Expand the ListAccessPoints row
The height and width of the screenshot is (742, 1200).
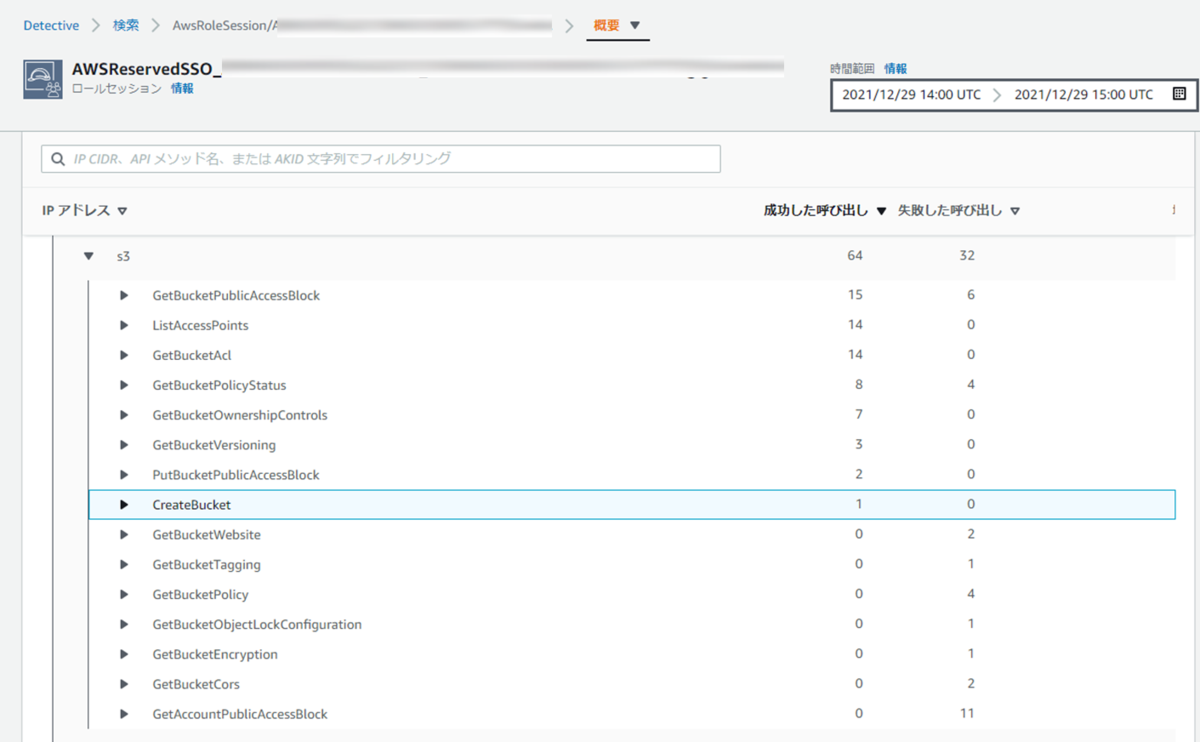124,325
